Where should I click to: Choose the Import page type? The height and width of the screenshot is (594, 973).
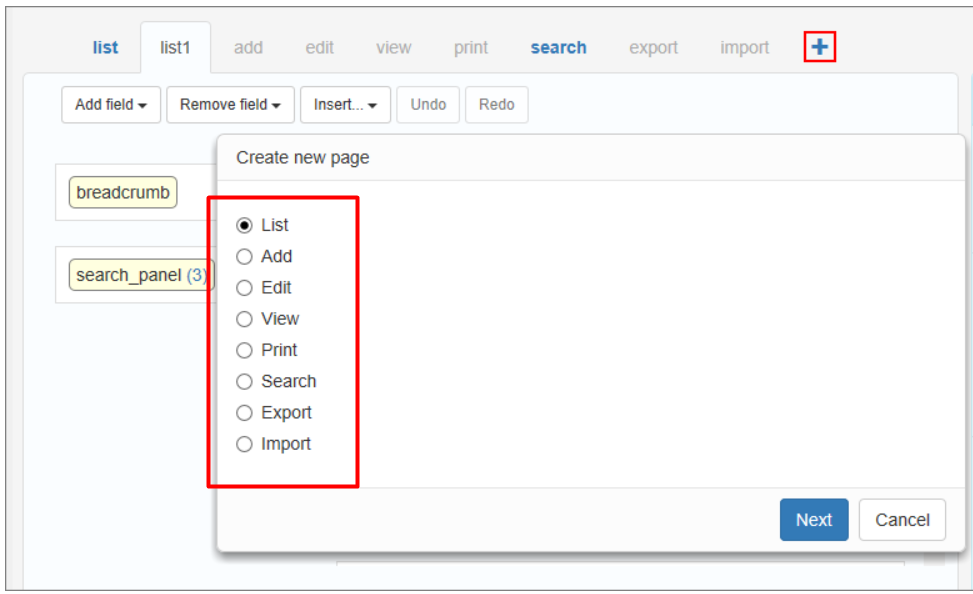[x=245, y=444]
